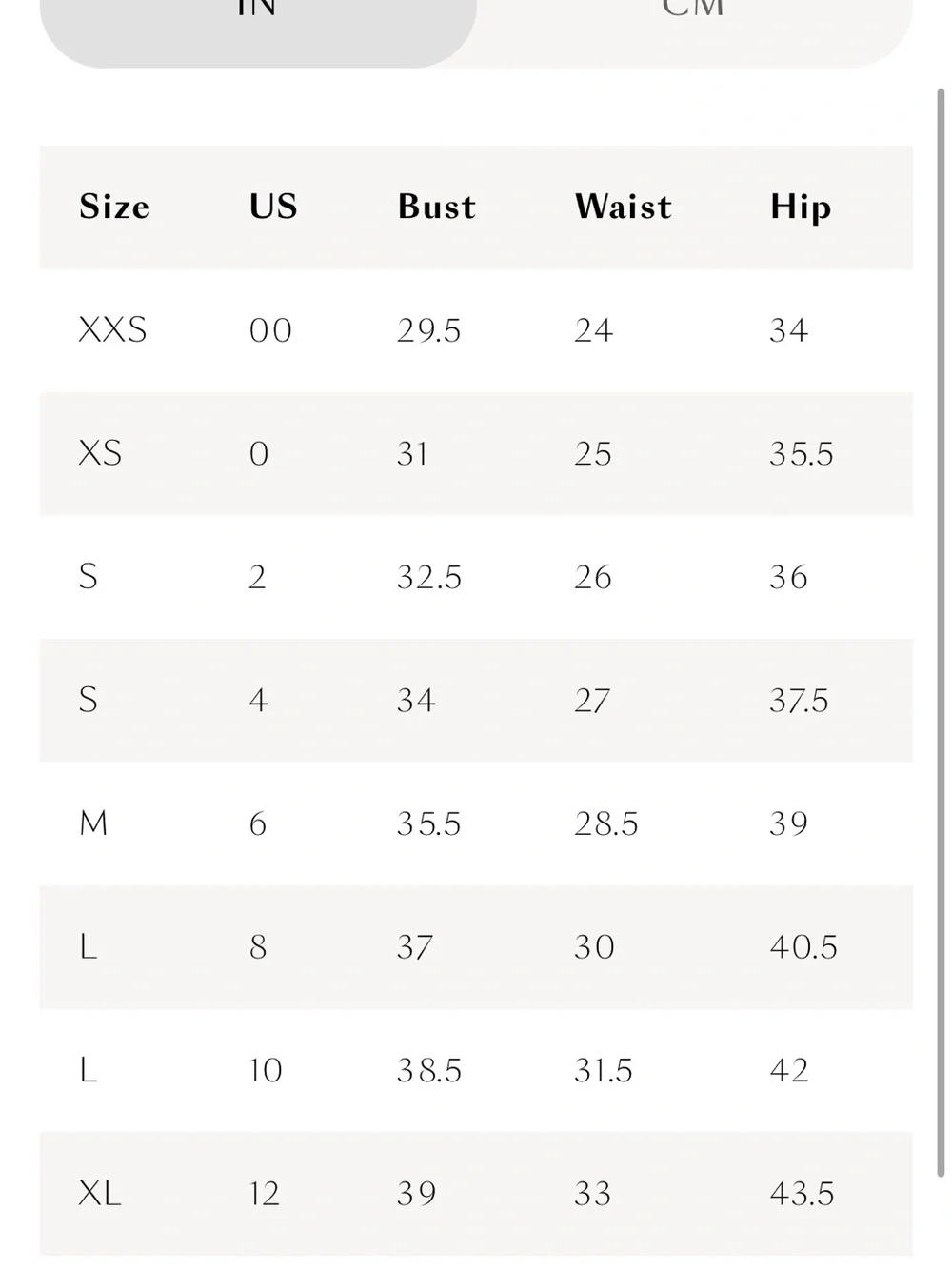Click the Size column header
Viewport: 952px width, 1269px height.
pos(114,207)
